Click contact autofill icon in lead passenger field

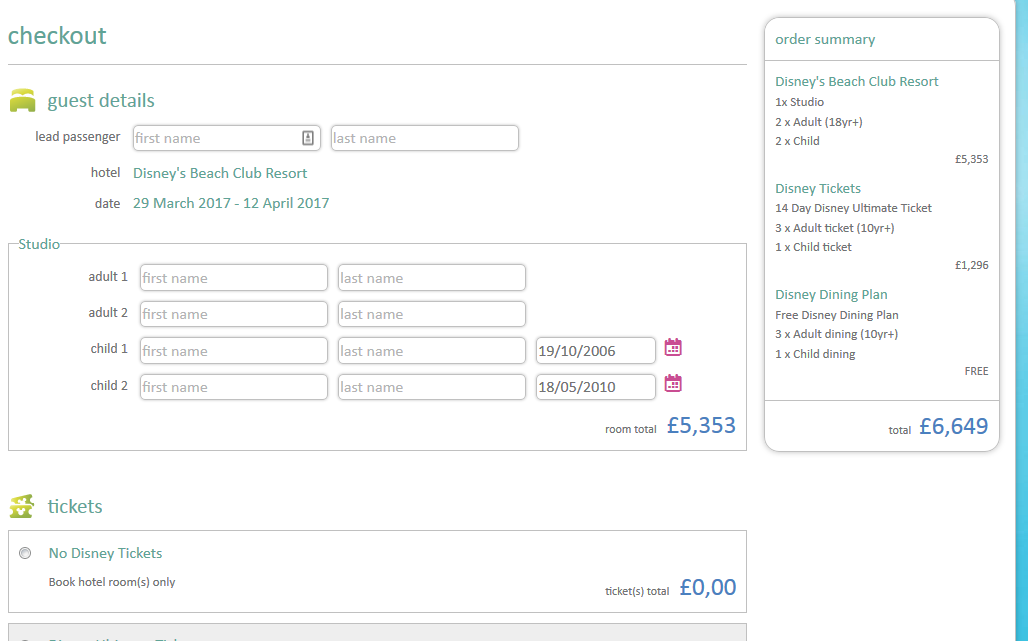(x=308, y=138)
